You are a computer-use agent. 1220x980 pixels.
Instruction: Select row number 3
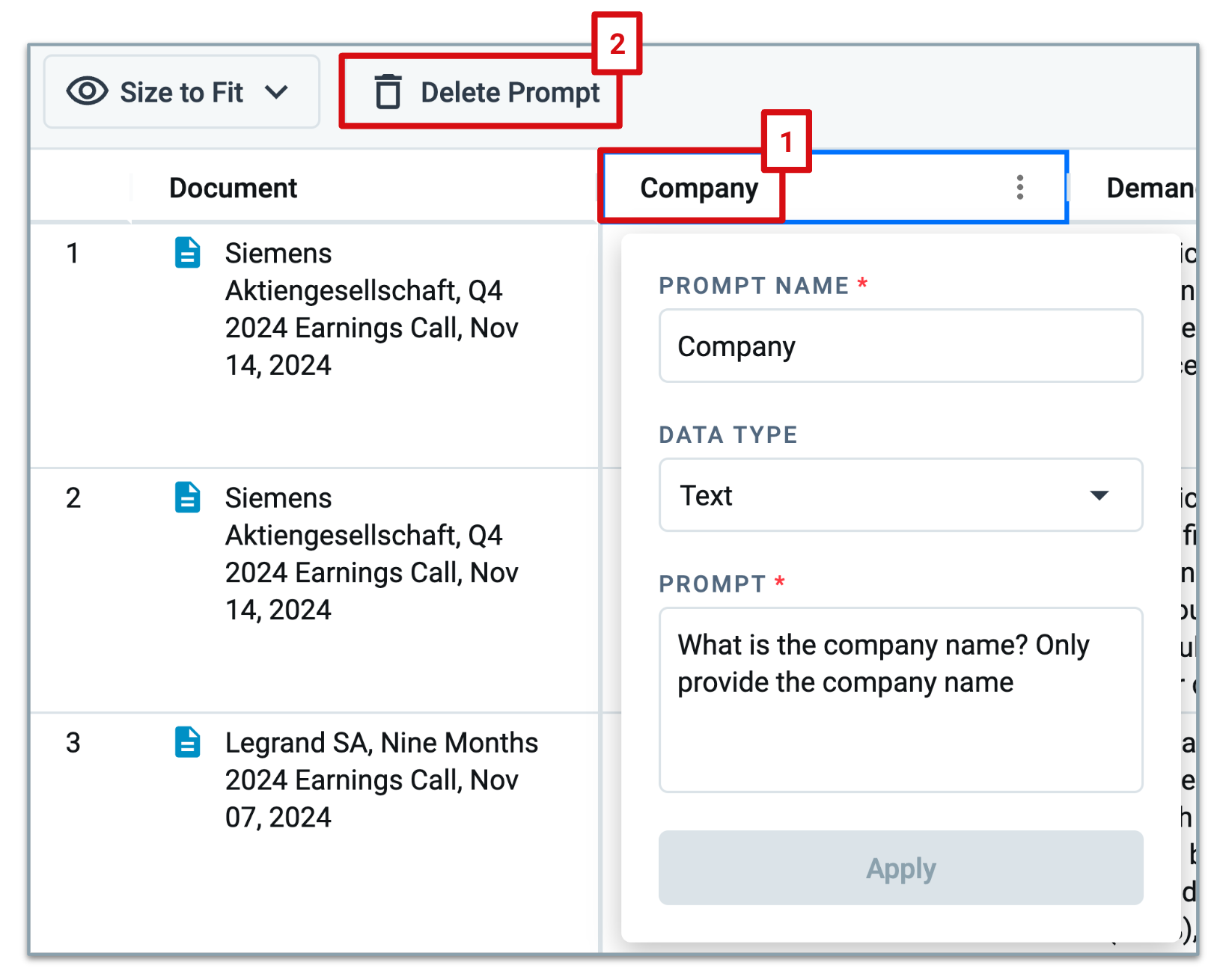(73, 742)
